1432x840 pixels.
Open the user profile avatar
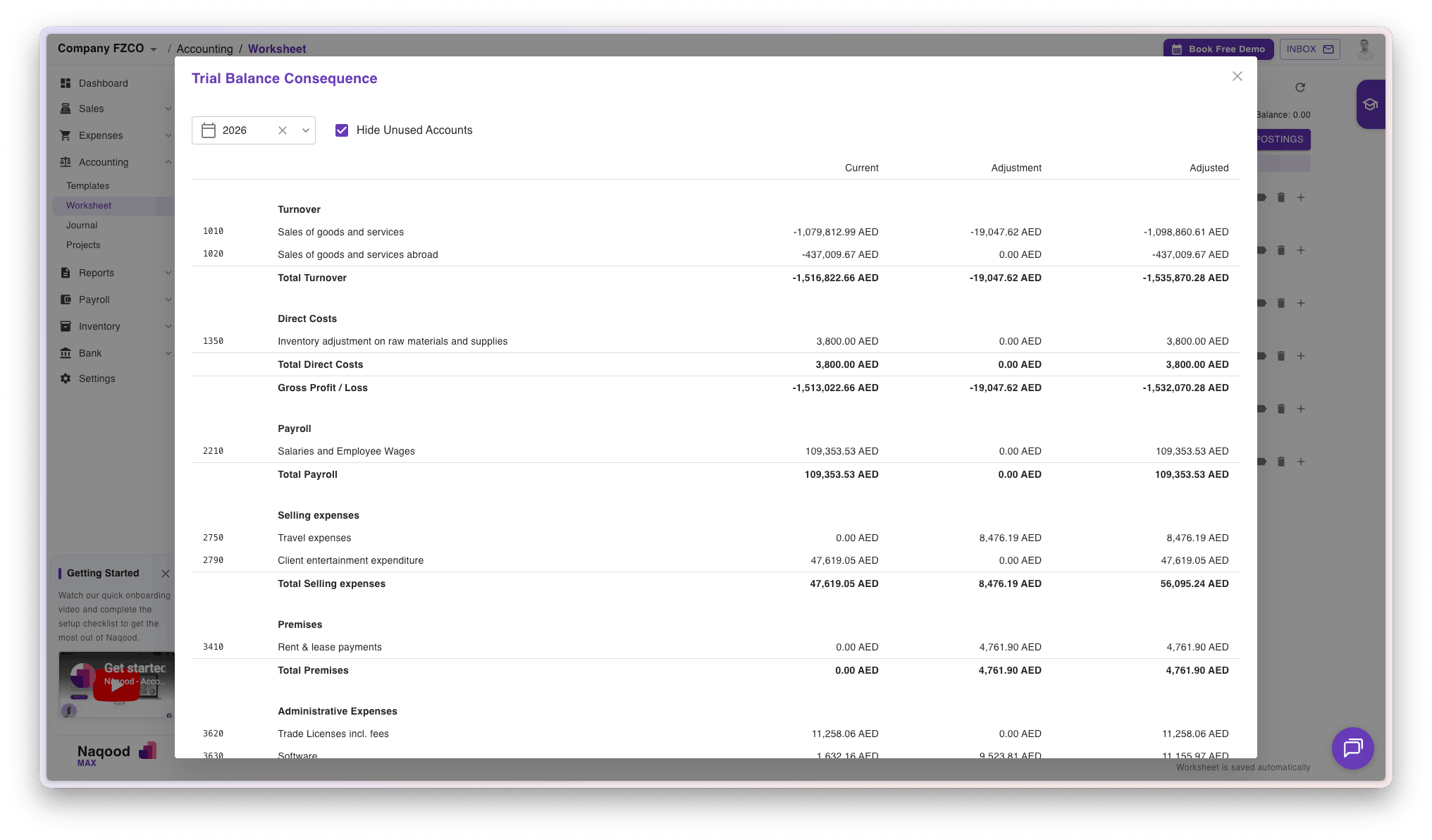click(x=1364, y=49)
